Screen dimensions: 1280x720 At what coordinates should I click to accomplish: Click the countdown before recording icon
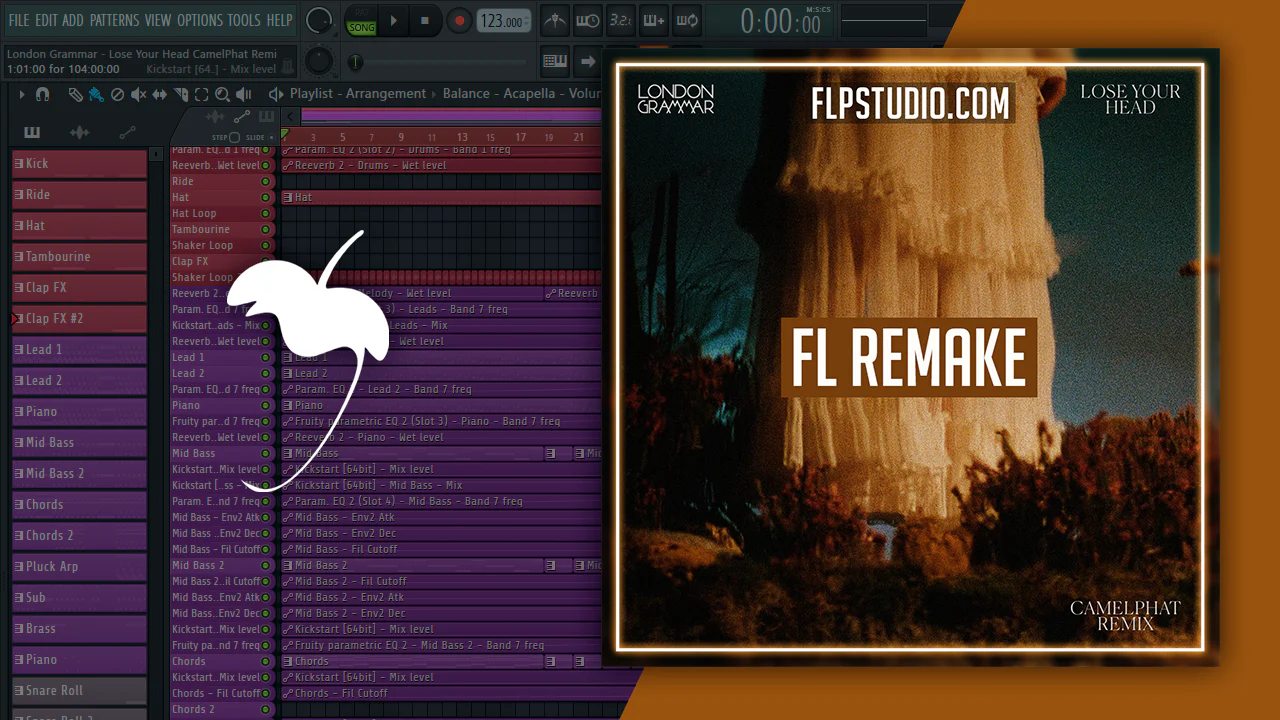[620, 20]
